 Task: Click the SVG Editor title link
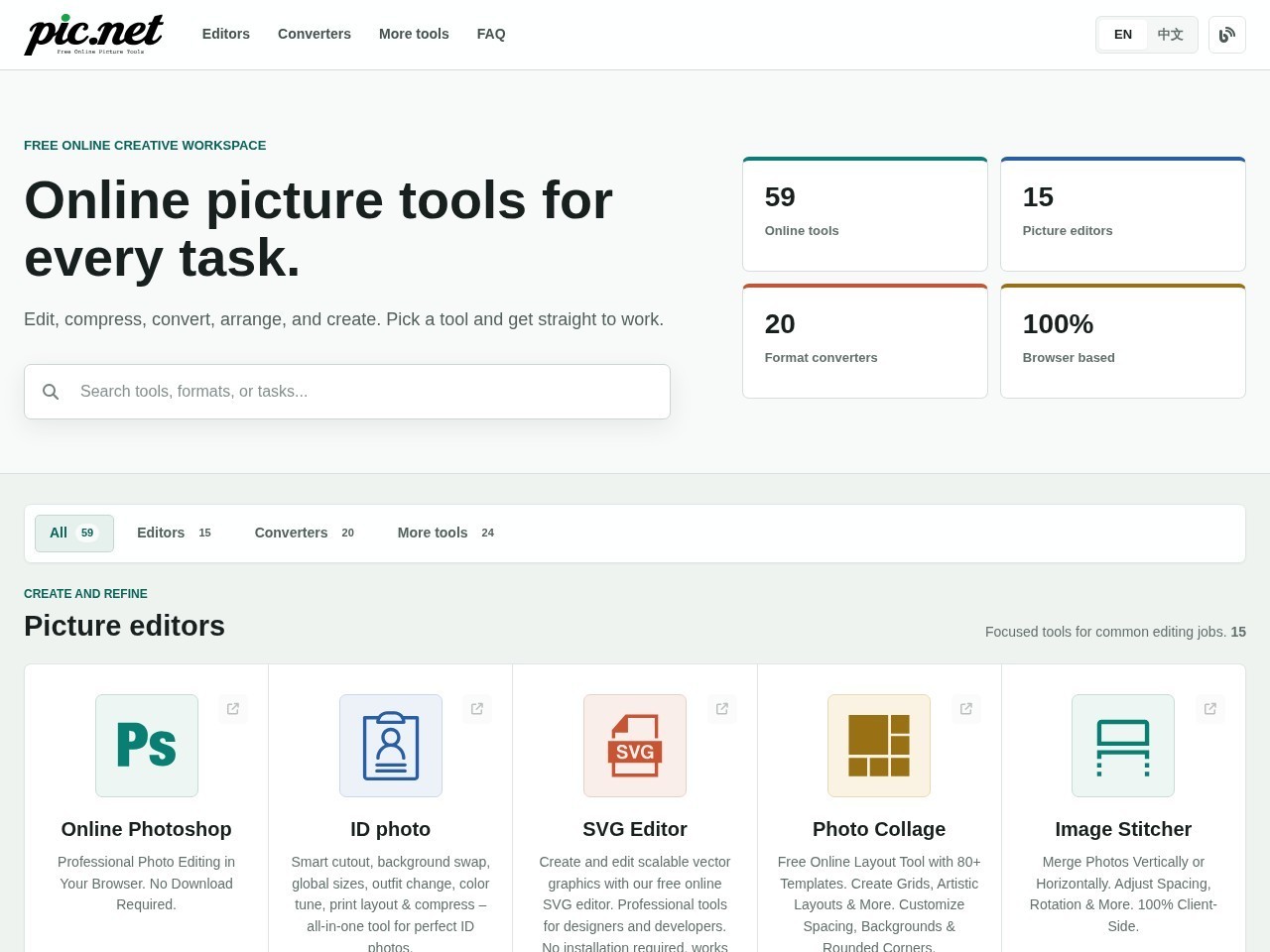click(x=635, y=829)
